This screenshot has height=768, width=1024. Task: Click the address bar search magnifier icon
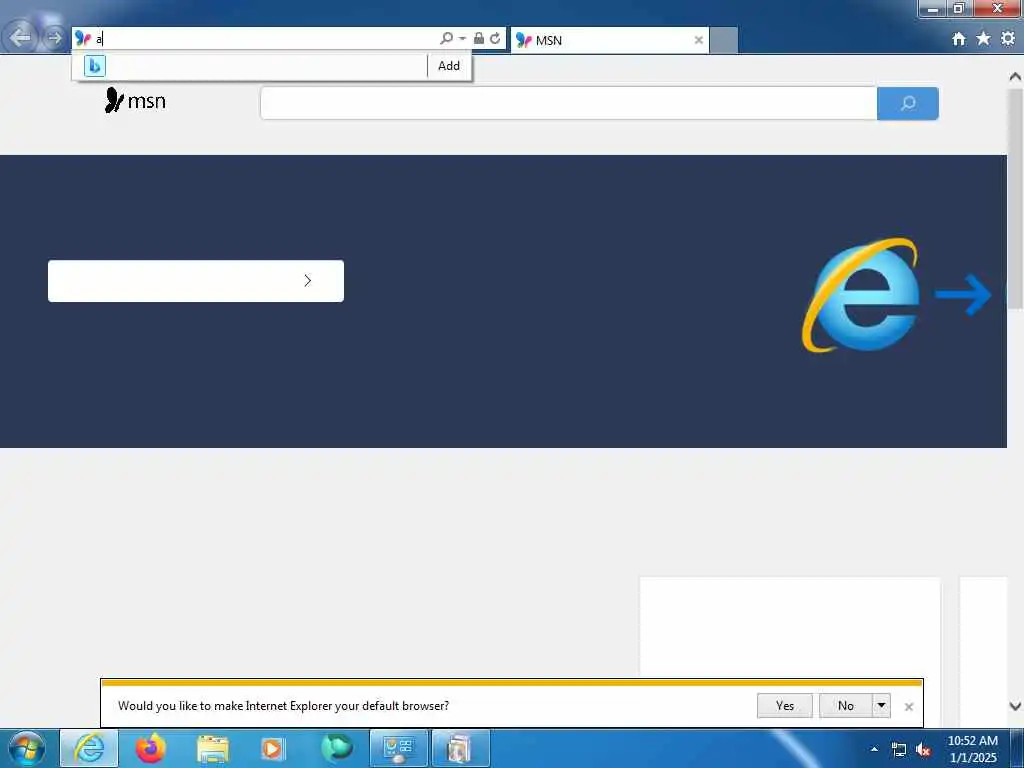pos(447,39)
